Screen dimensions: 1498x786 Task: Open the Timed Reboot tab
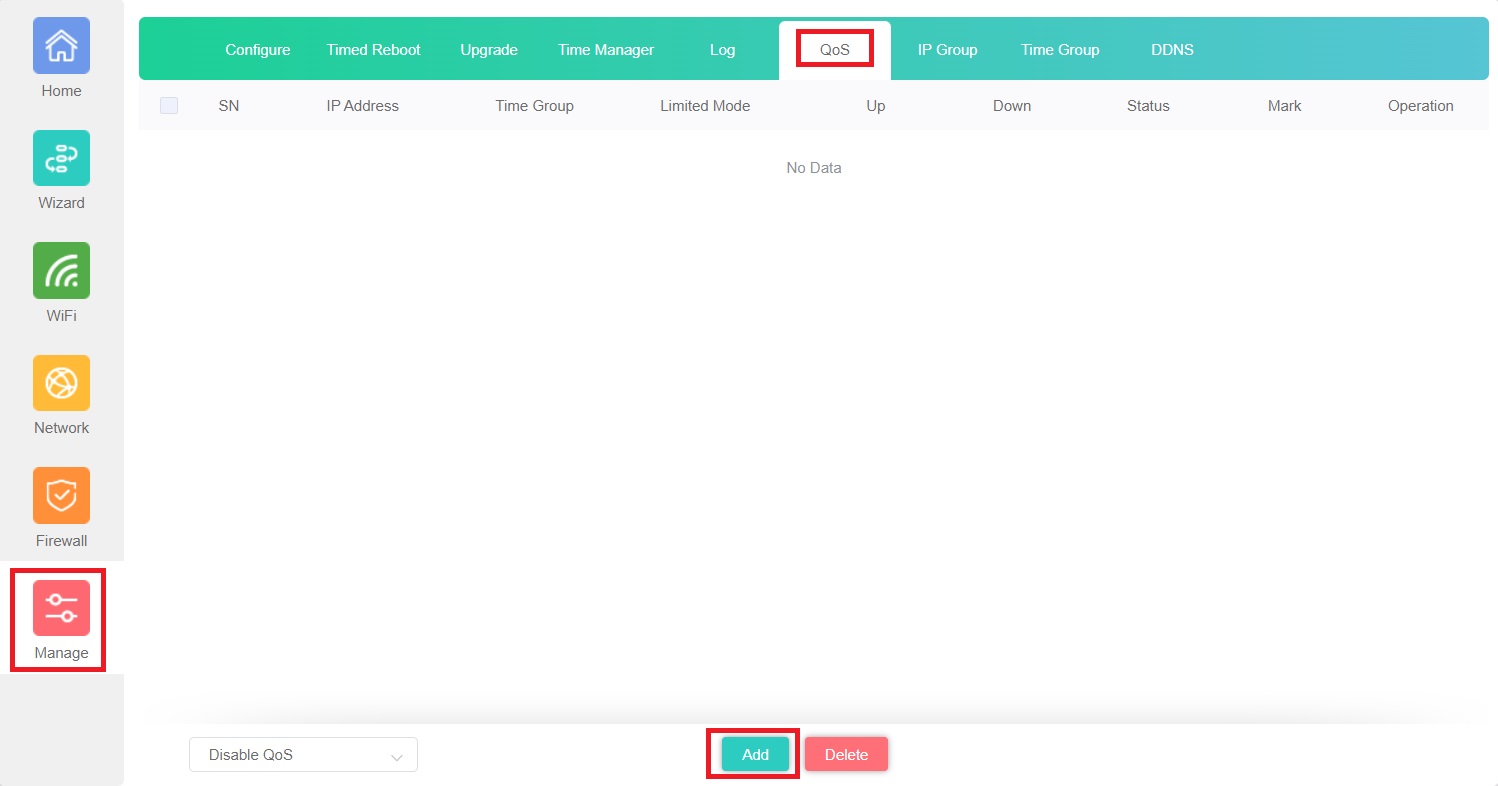pos(373,50)
